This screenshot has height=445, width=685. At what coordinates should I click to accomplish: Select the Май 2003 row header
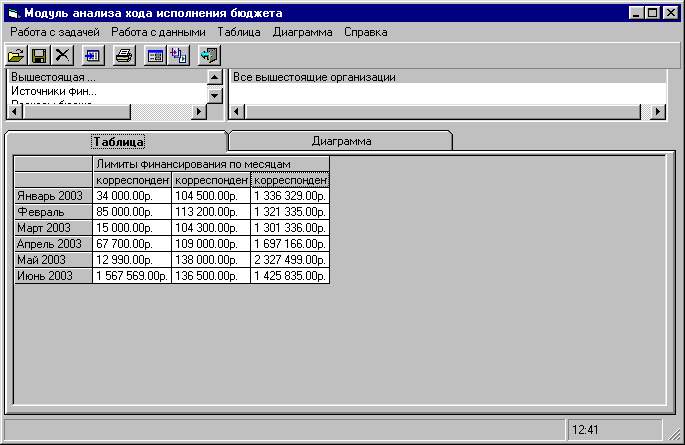53,260
